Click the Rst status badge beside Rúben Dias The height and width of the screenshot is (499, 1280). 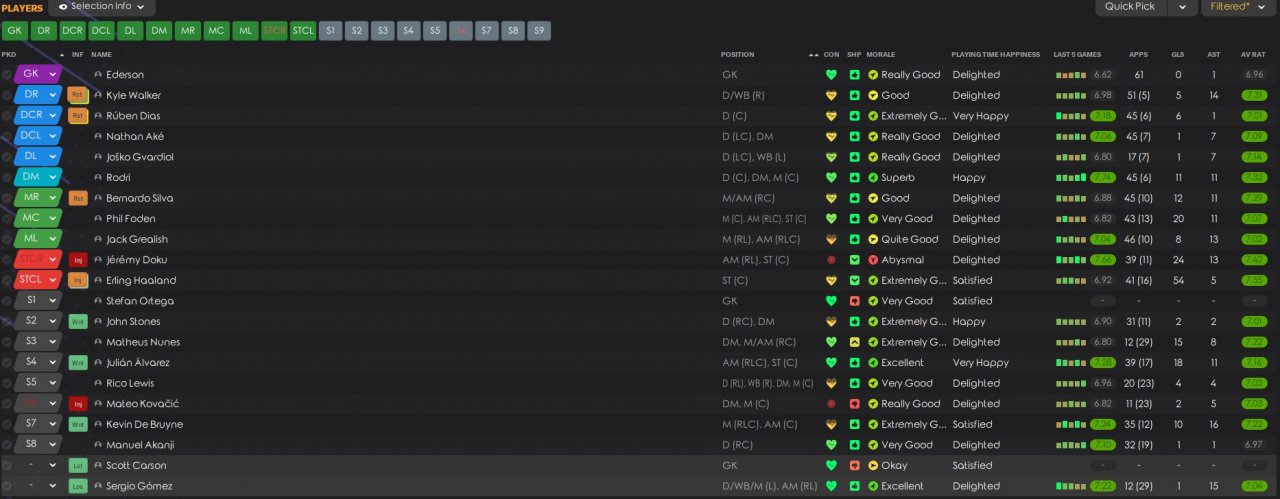click(78, 116)
